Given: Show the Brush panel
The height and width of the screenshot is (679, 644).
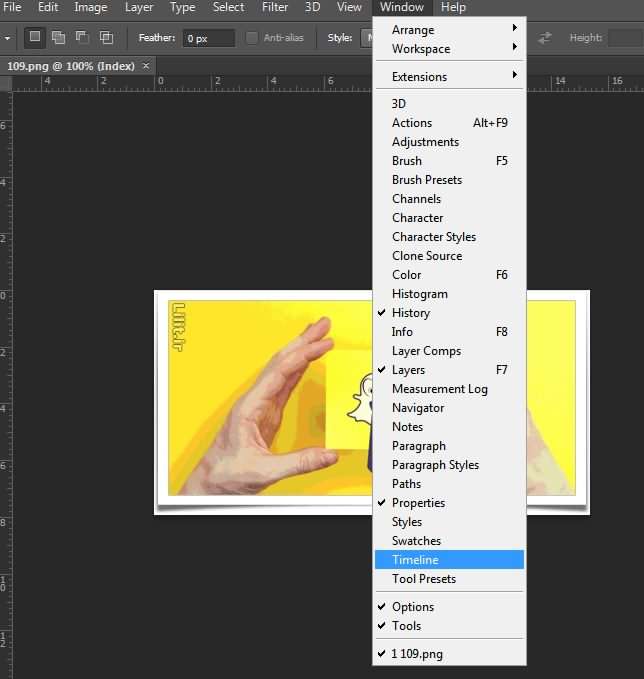Looking at the screenshot, I should (x=450, y=161).
